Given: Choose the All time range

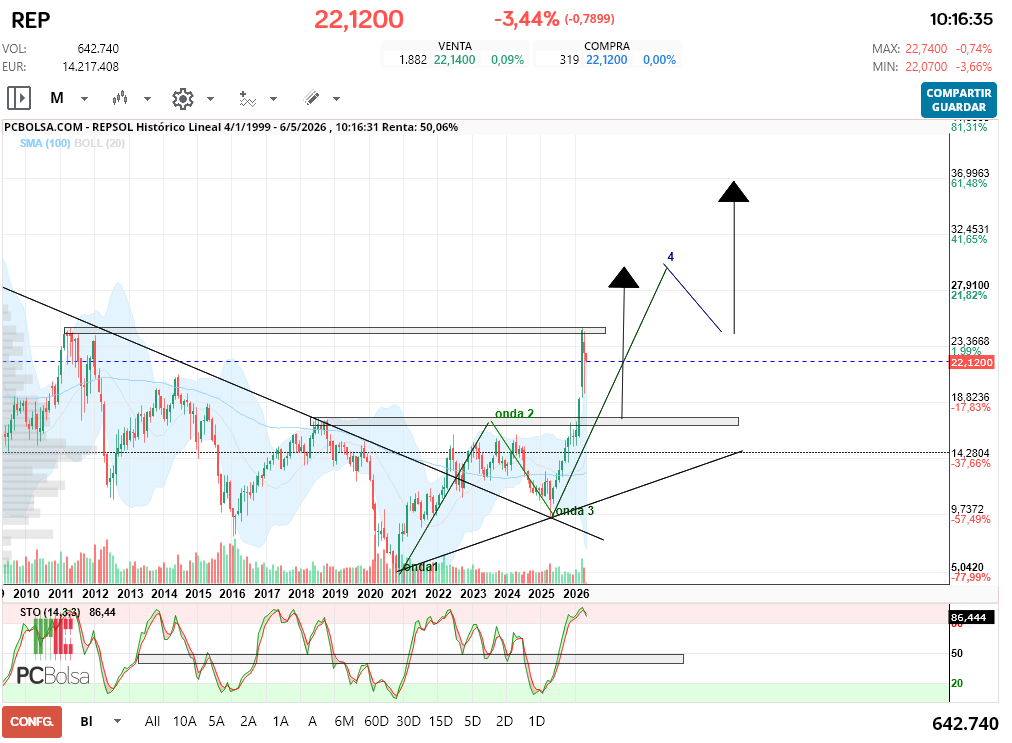Looking at the screenshot, I should [152, 721].
